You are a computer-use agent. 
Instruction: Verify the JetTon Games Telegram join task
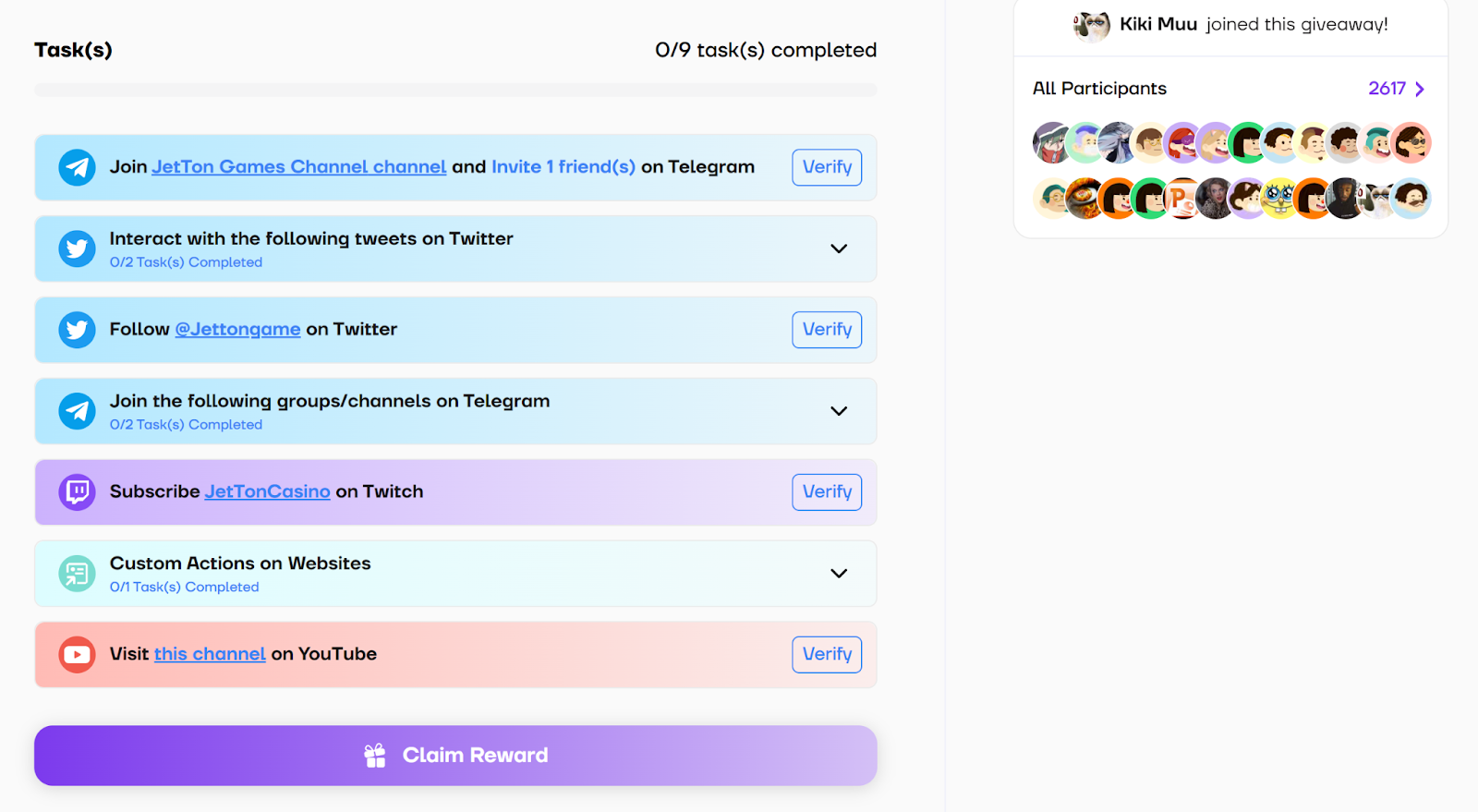[x=827, y=167]
